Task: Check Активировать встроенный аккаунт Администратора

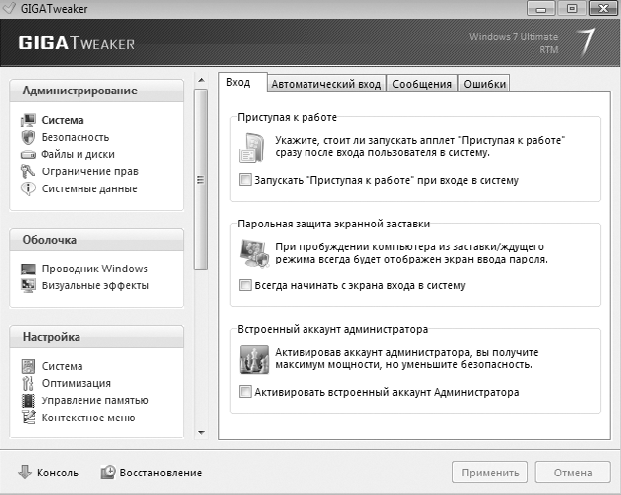Action: [x=246, y=393]
